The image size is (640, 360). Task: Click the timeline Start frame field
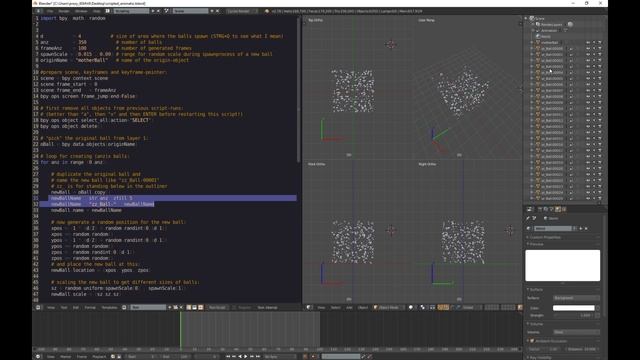[141, 356]
